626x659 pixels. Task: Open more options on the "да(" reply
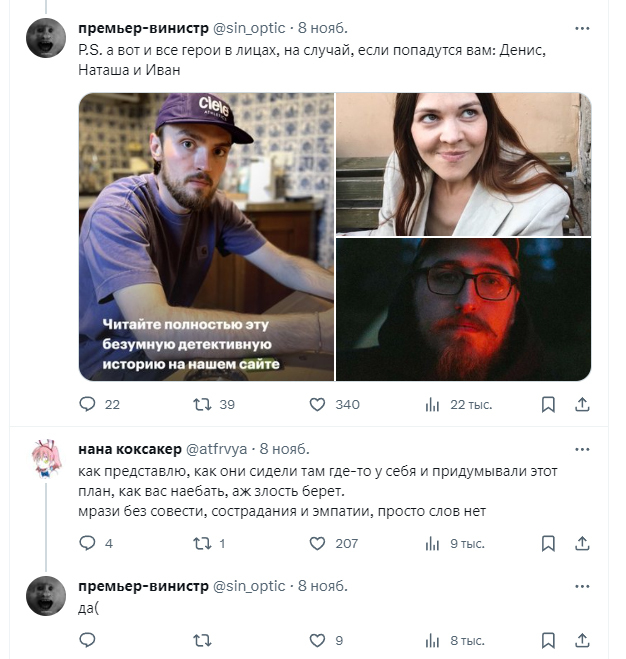(x=583, y=585)
